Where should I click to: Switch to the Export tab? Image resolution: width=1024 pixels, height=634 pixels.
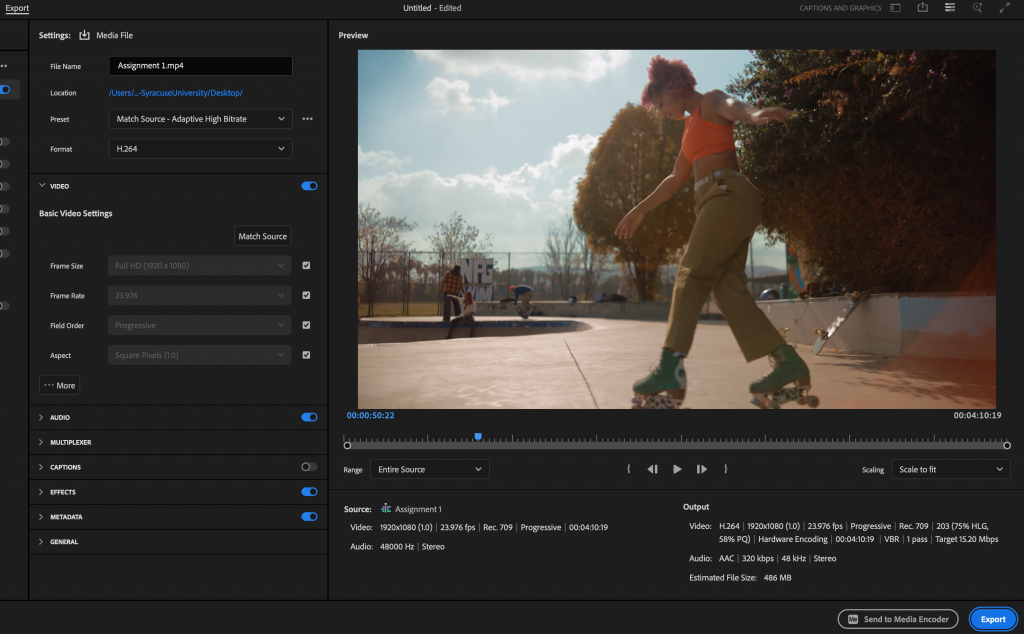pos(17,8)
